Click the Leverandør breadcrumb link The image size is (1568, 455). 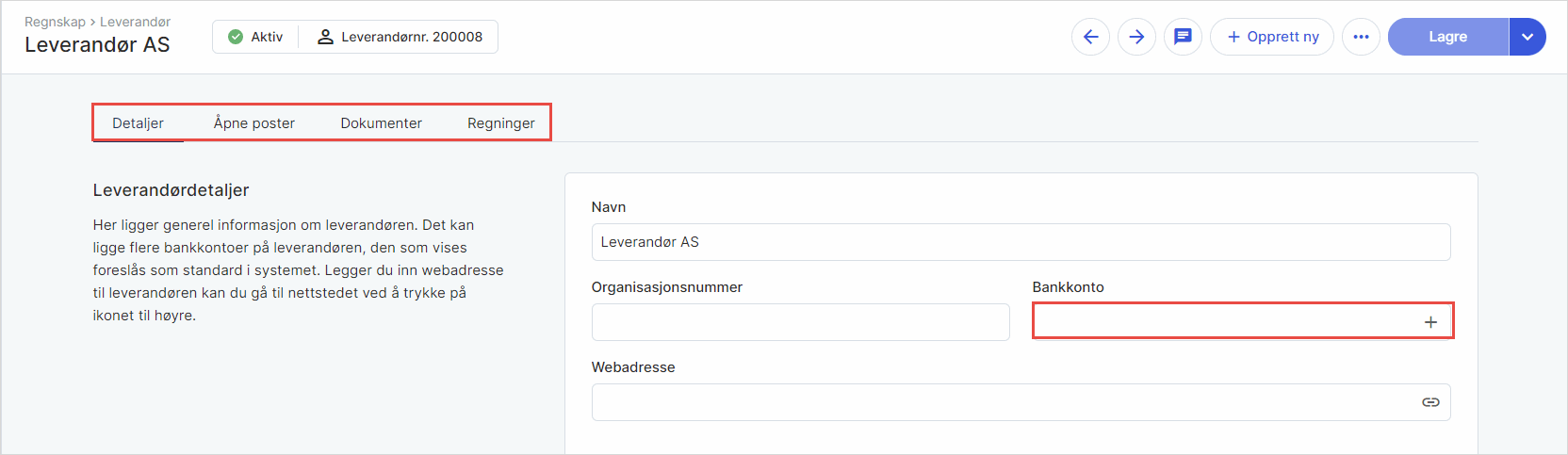[x=135, y=22]
